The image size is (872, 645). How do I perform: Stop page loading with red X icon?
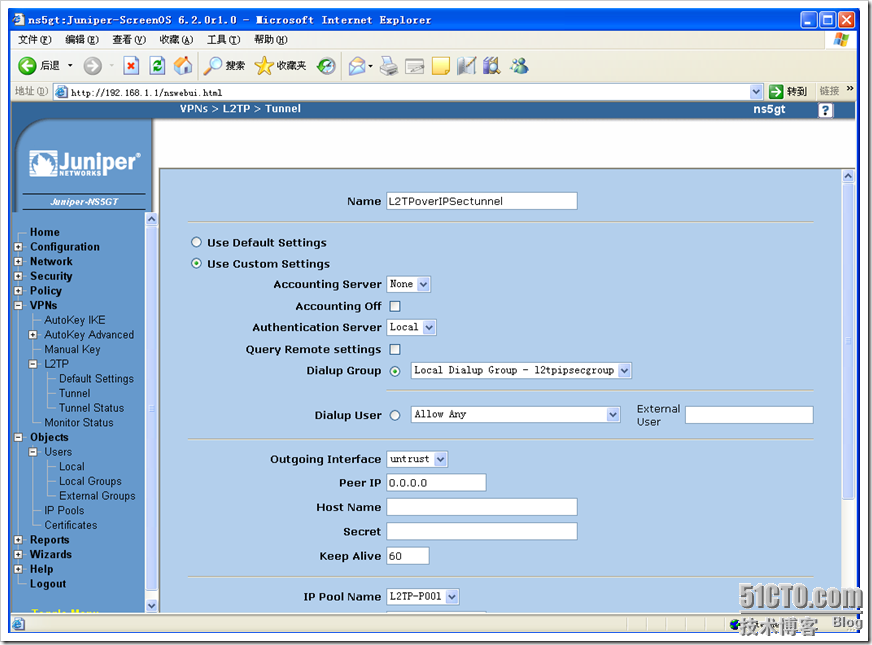click(x=131, y=66)
